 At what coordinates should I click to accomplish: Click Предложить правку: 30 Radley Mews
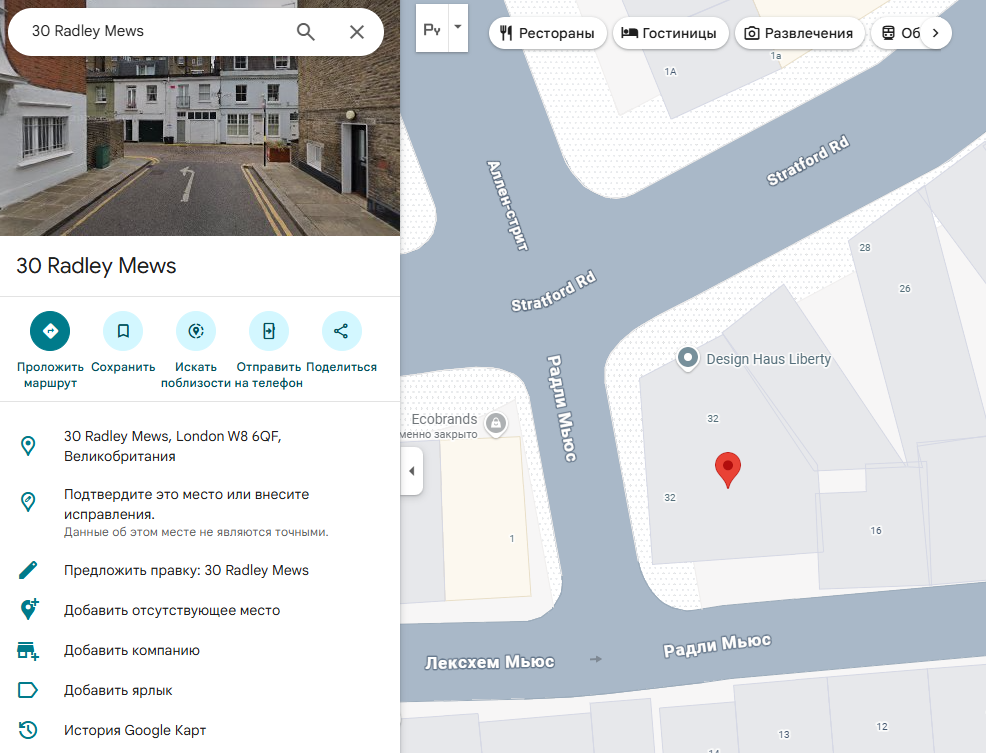(x=186, y=570)
